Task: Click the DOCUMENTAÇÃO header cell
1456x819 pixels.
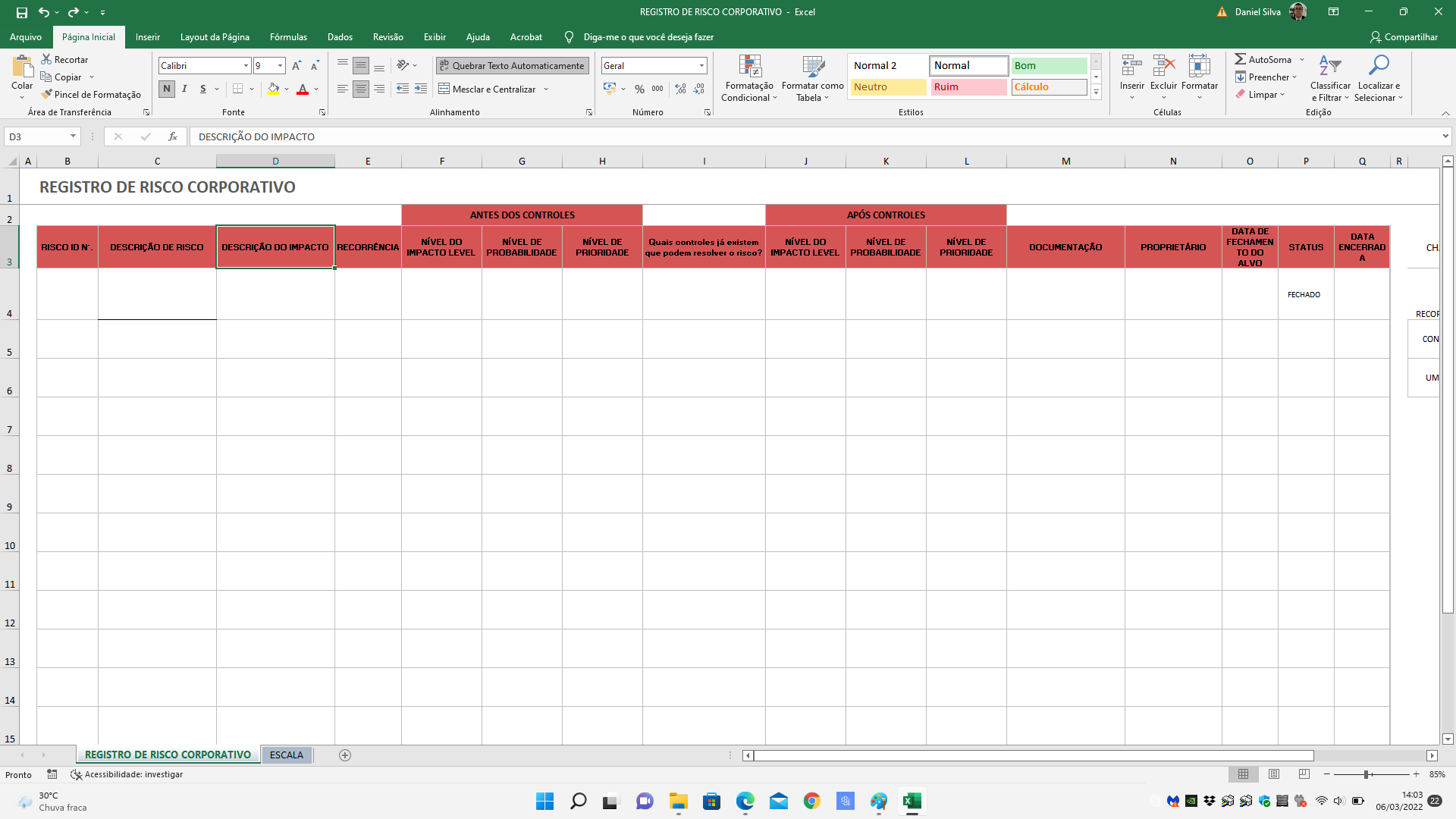Action: tap(1065, 247)
